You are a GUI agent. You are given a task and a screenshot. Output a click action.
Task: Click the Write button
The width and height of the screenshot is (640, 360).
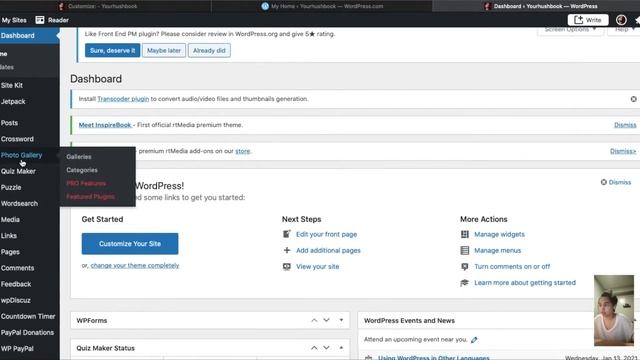coord(588,20)
